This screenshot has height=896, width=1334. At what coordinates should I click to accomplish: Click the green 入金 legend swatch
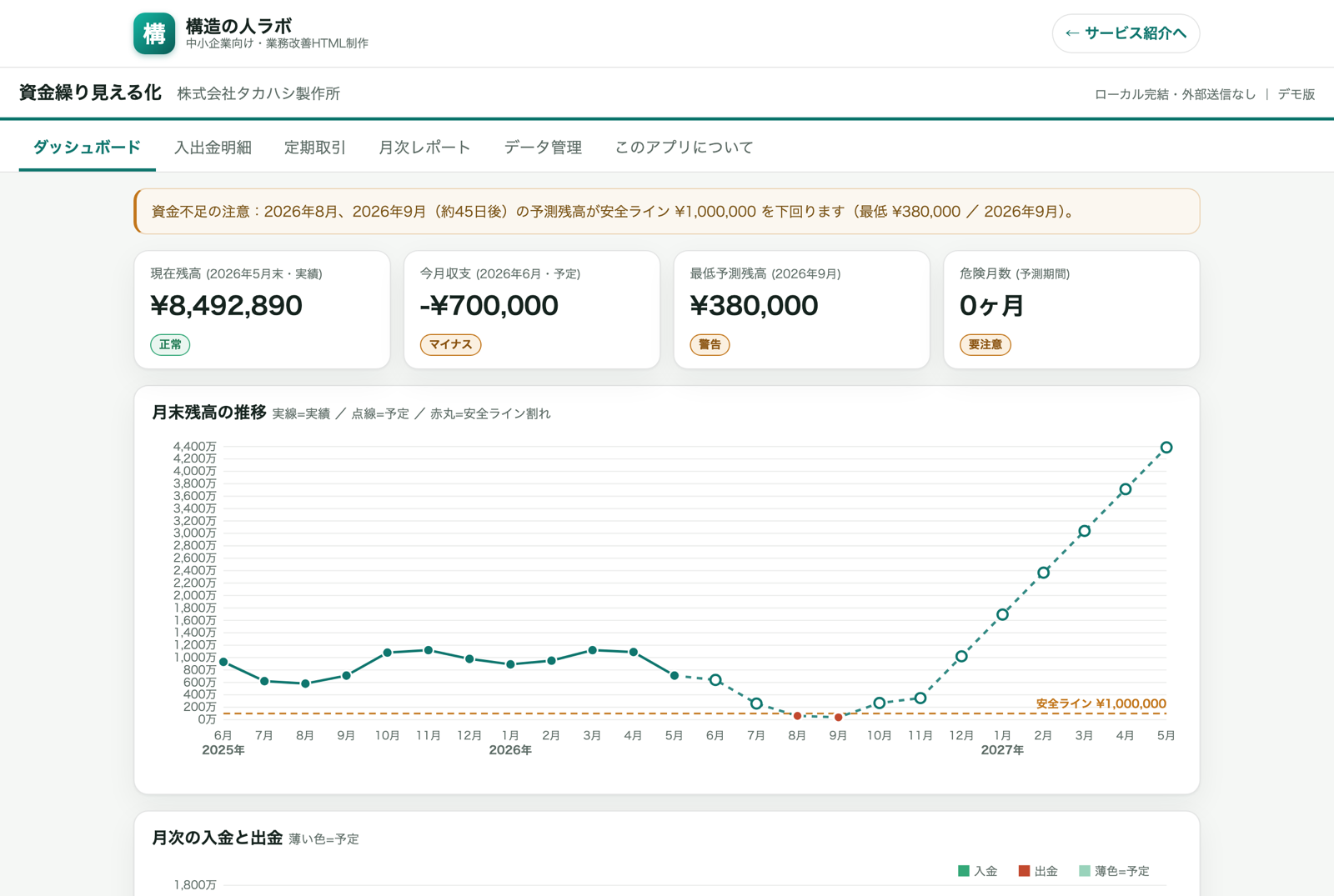point(964,871)
